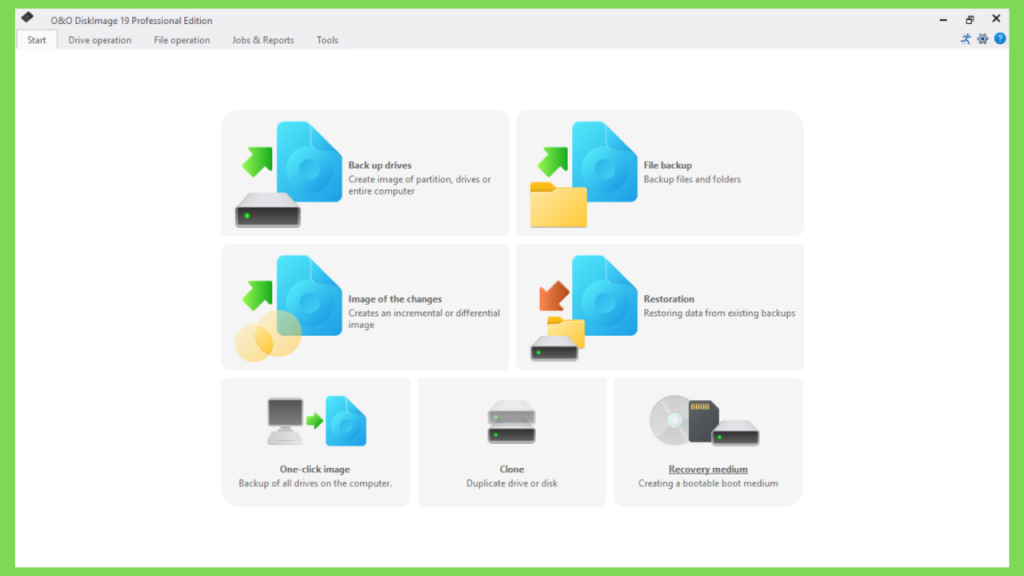Click the running figure express view icon

pyautogui.click(x=965, y=39)
